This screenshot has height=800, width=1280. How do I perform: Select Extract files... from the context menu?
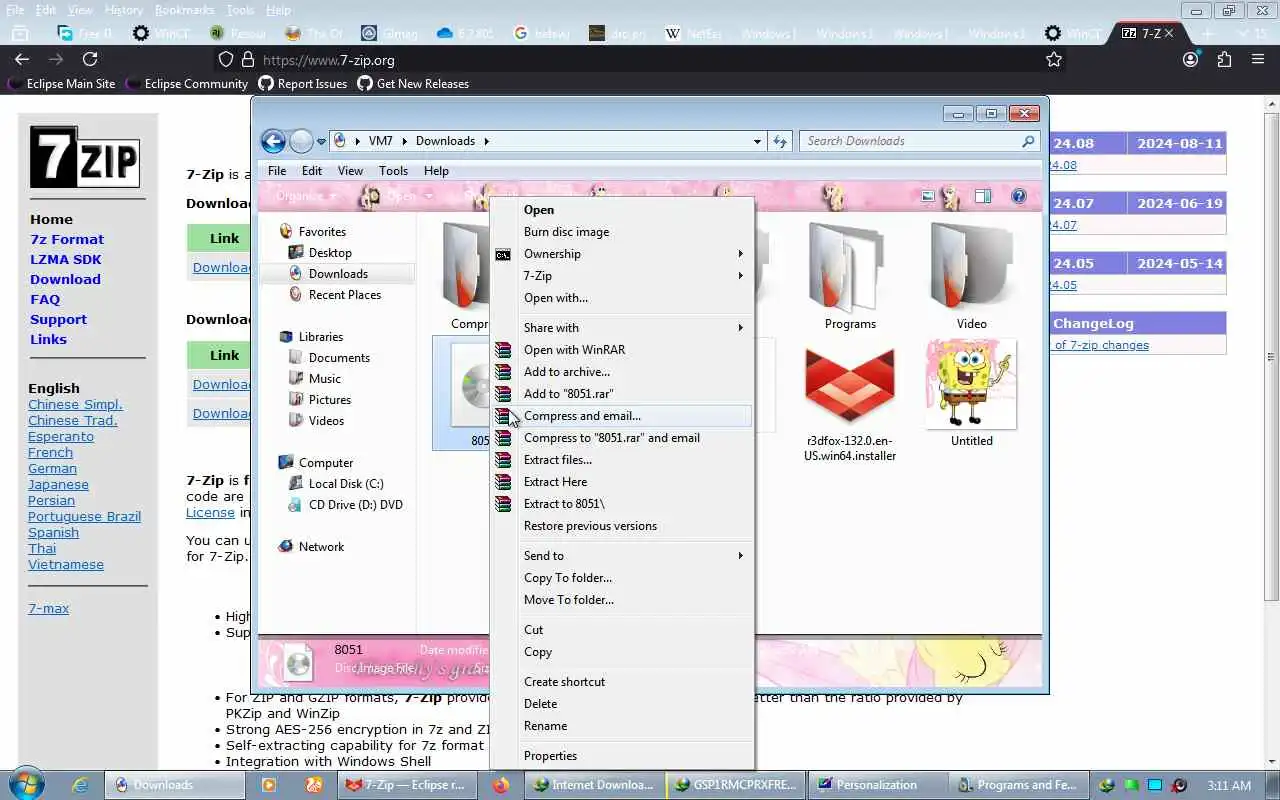(x=558, y=460)
